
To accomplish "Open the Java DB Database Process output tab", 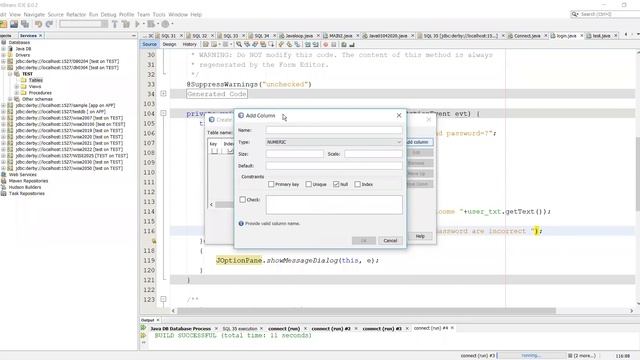I will (x=180, y=329).
